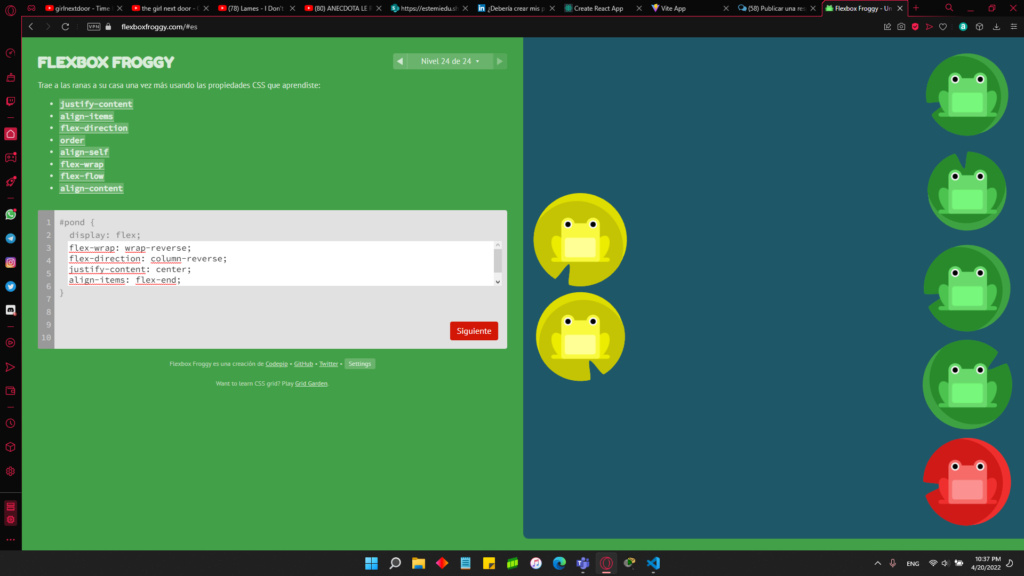The width and height of the screenshot is (1024, 576).
Task: Open Easy Setup menu icon
Action: coord(1014,27)
